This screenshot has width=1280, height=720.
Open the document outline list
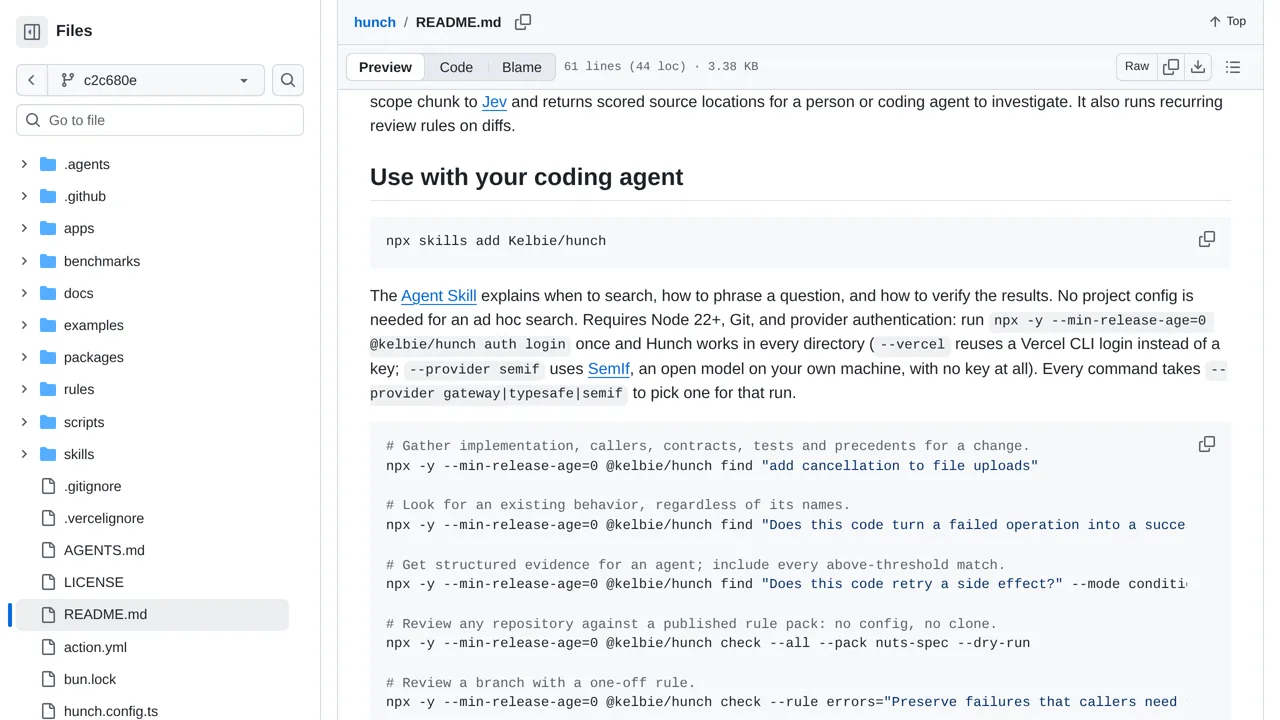1233,67
